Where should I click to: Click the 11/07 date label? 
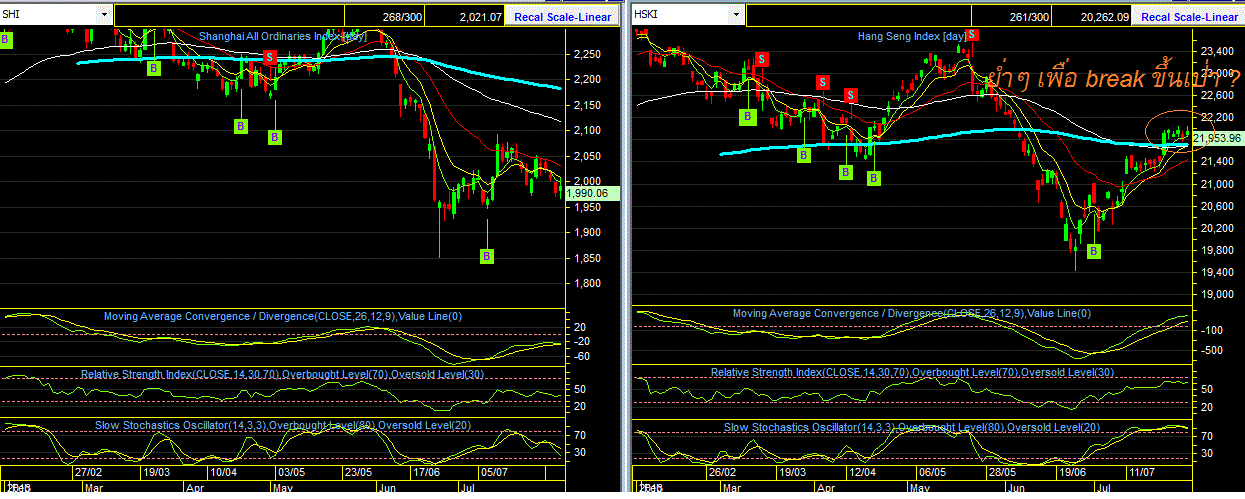[x=1139, y=471]
